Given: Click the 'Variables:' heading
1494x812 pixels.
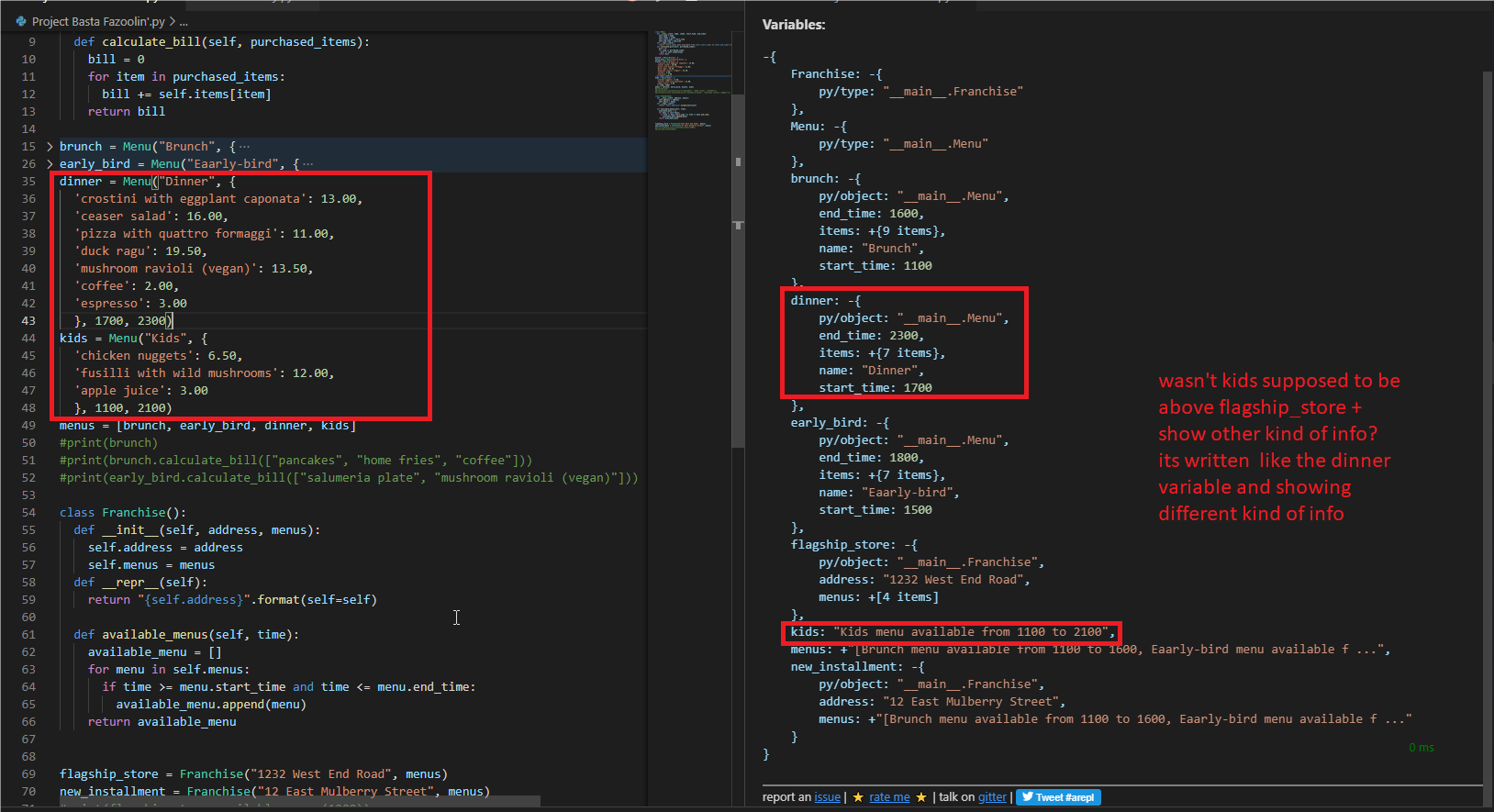Looking at the screenshot, I should (794, 25).
